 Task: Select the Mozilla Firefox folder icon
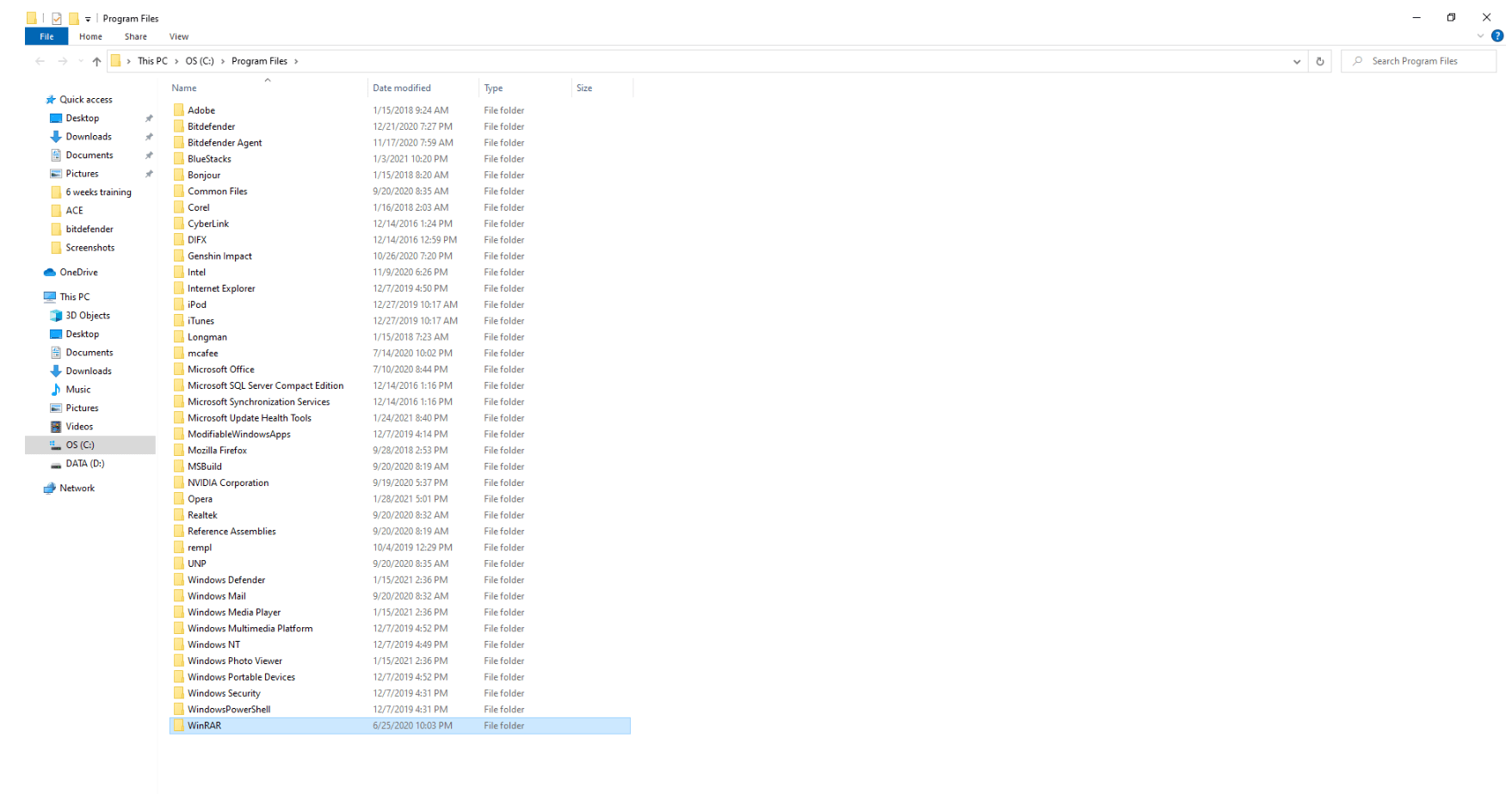[179, 451]
